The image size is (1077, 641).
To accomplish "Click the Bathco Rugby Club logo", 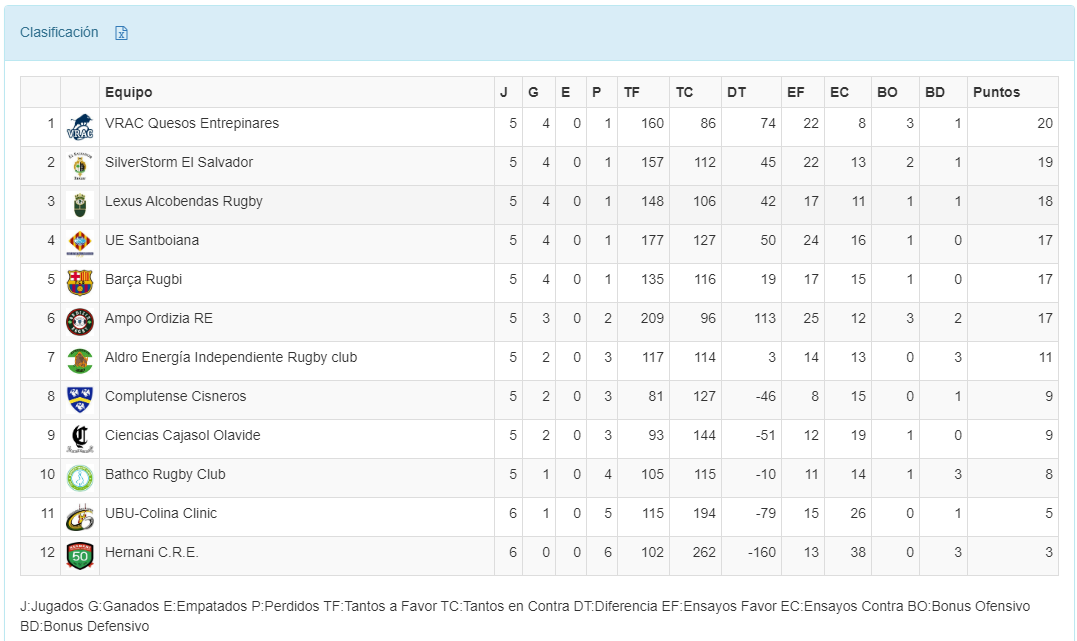I will [x=80, y=478].
